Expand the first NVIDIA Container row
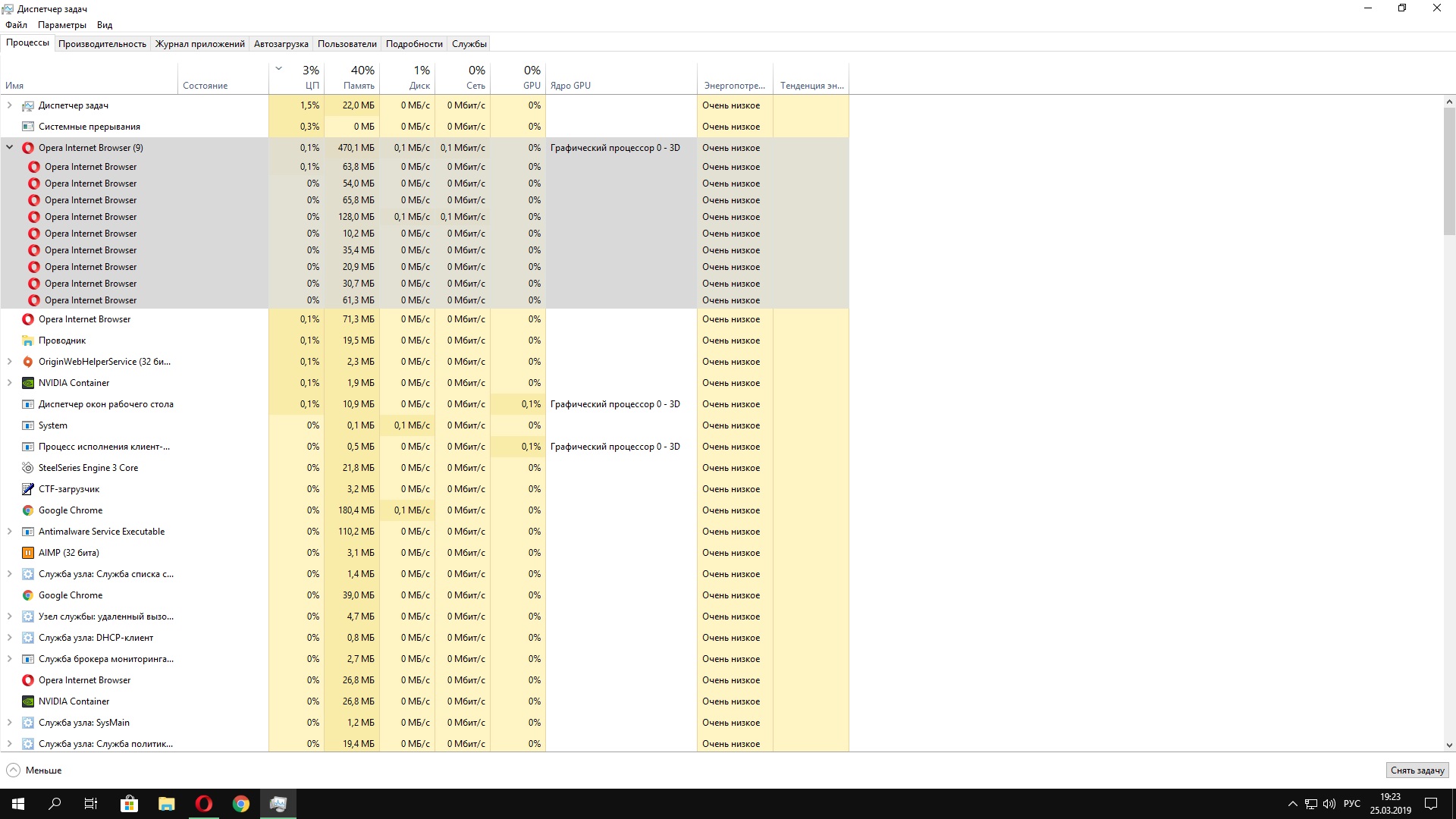 (10, 383)
